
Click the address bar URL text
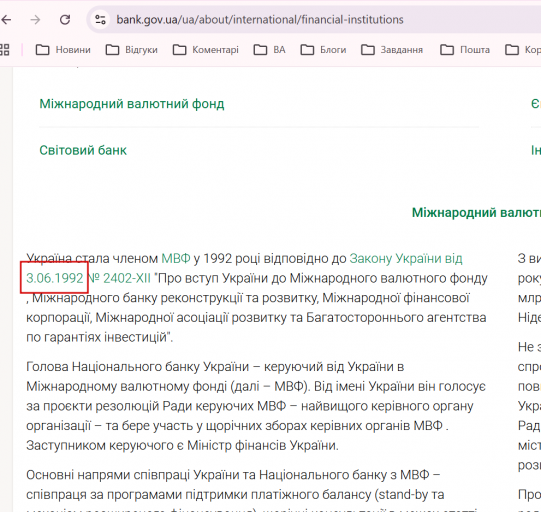pyautogui.click(x=260, y=20)
